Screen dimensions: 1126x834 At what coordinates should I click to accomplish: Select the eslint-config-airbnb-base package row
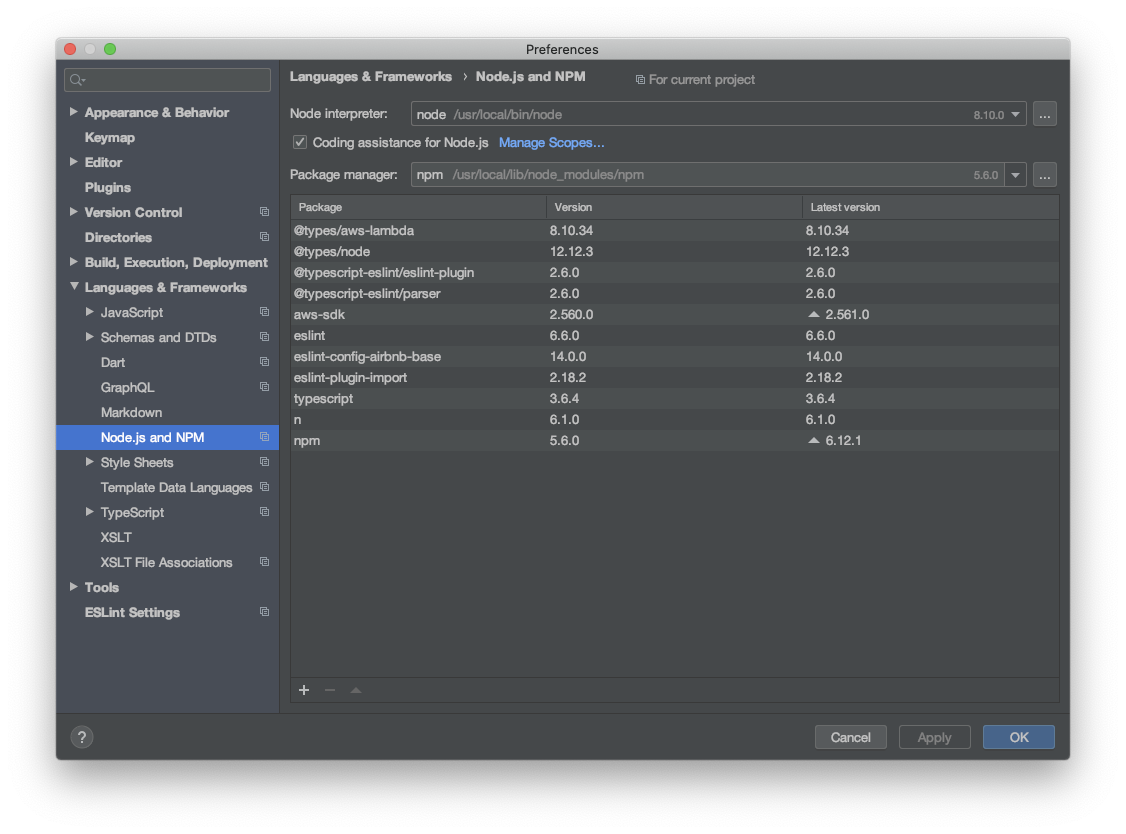point(674,356)
